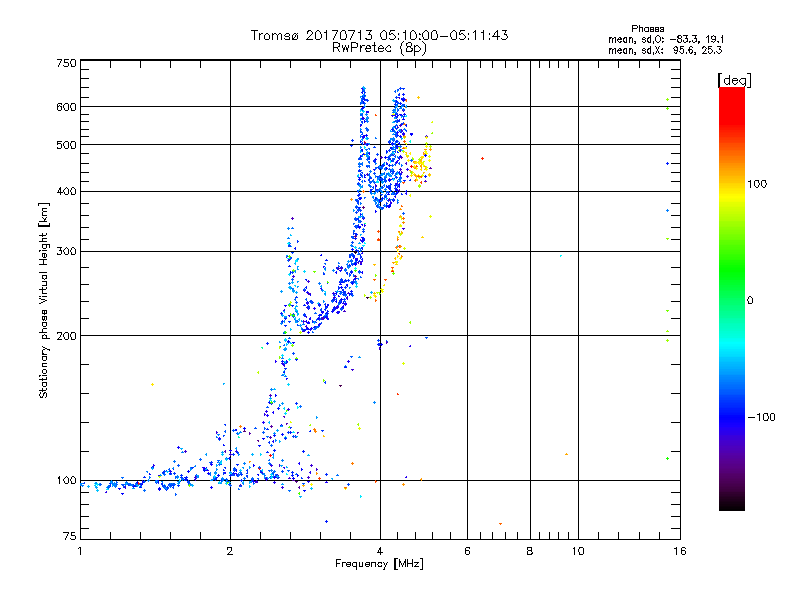The width and height of the screenshot is (800, 600).
Task: Click the x-axis tick label '8'
Action: [530, 551]
